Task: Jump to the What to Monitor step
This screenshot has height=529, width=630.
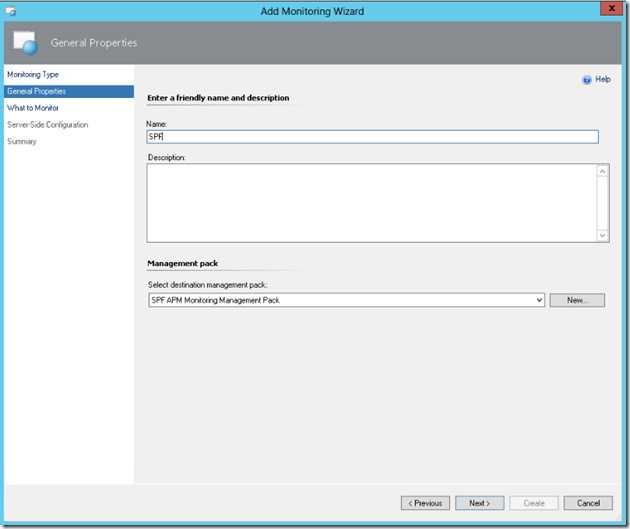Action: coord(33,108)
